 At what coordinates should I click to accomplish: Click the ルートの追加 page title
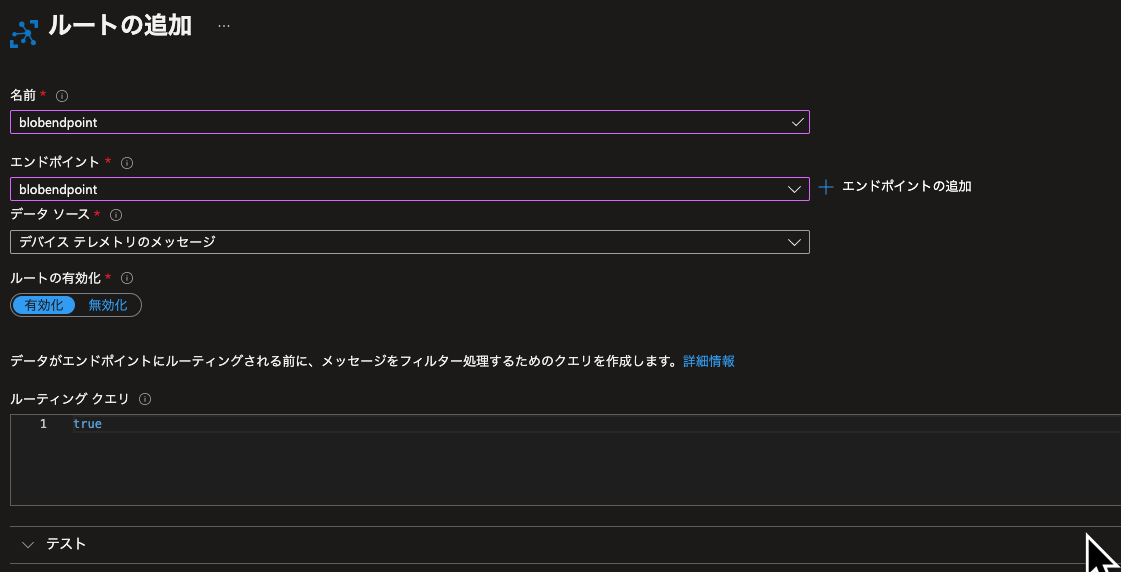(119, 26)
